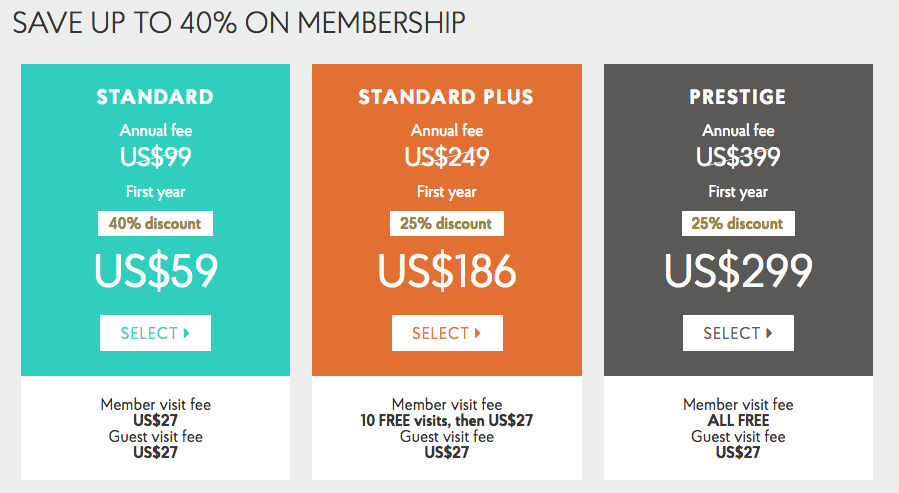The height and width of the screenshot is (493, 899).
Task: Click the arrow icon on orange SELECT button
Action: [x=478, y=333]
